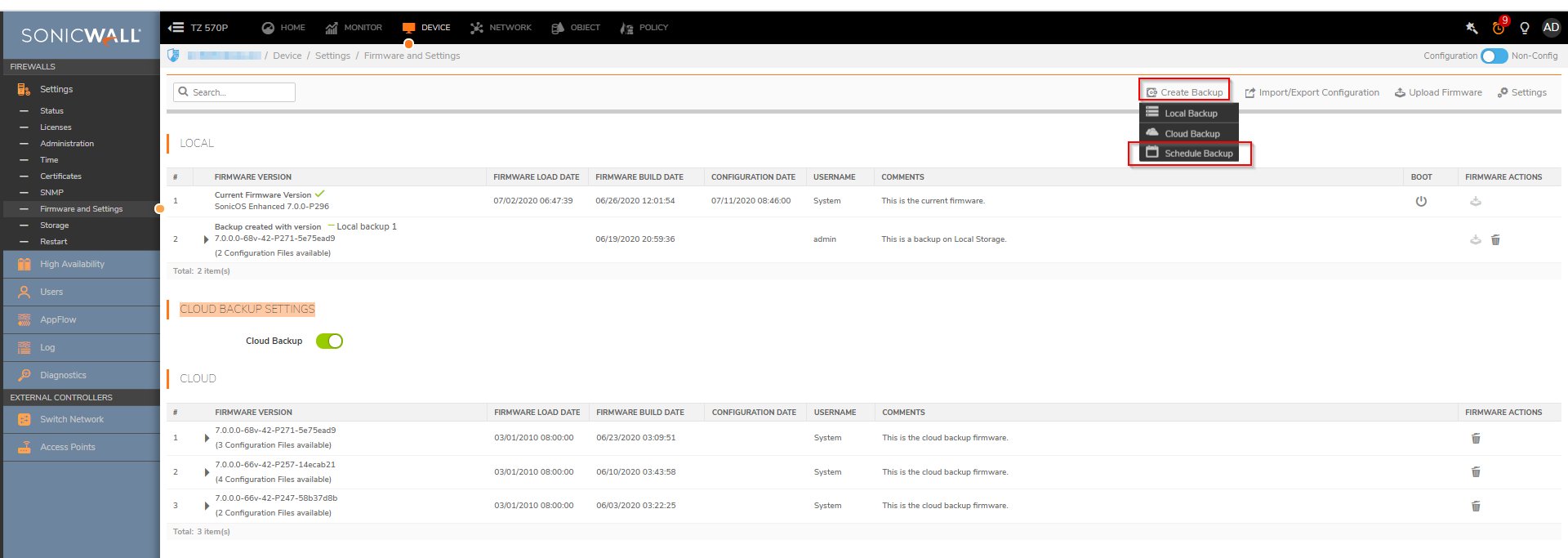The width and height of the screenshot is (1568, 558).
Task: Open the Create Backup dropdown
Action: [x=1184, y=92]
